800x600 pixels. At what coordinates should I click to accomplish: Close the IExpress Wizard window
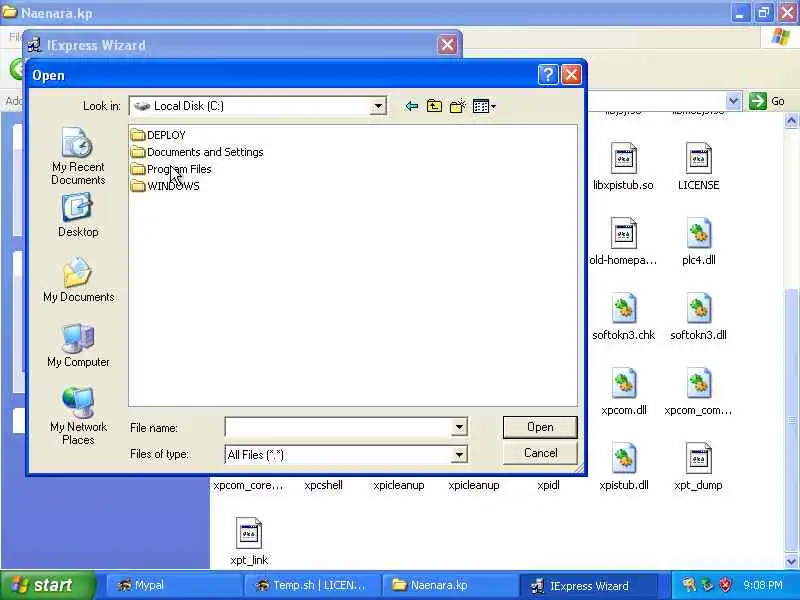tap(447, 45)
